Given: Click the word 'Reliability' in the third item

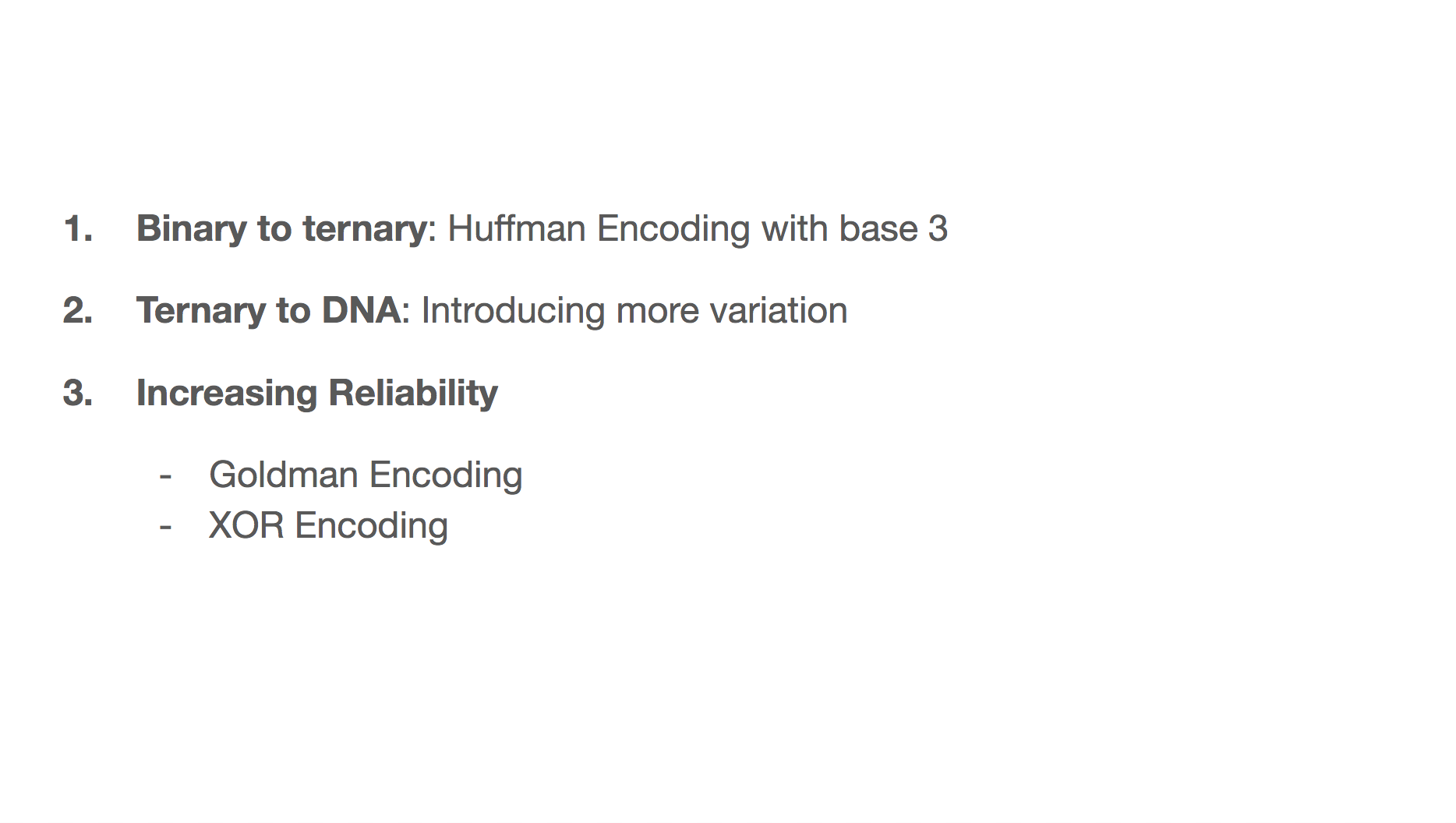Looking at the screenshot, I should [413, 393].
